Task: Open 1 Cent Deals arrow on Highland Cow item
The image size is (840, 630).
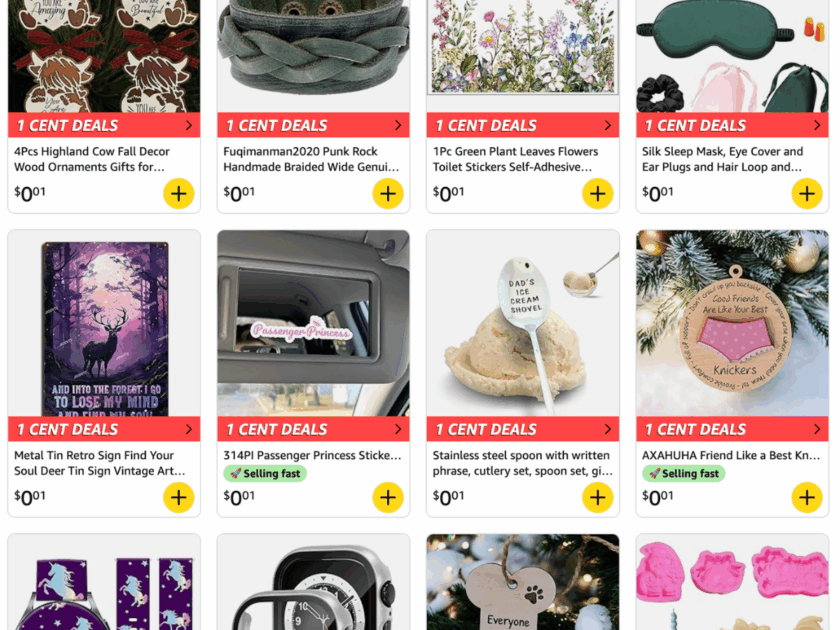Action: tap(189, 125)
